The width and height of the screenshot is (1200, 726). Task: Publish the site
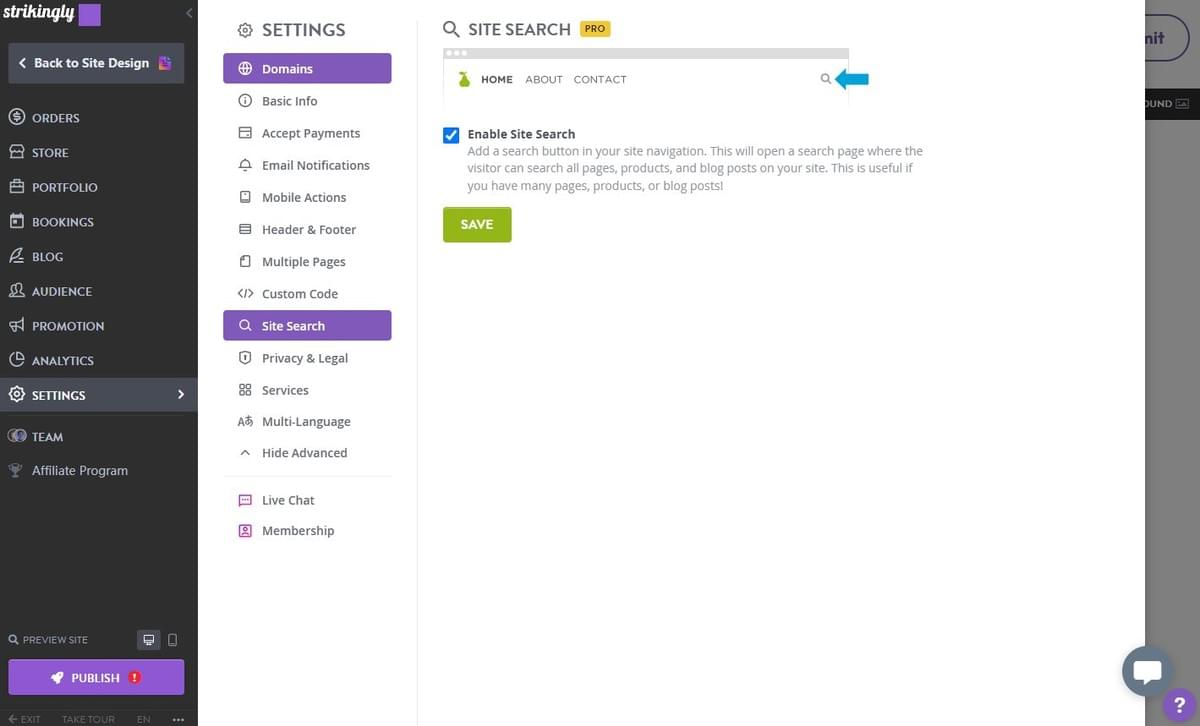tap(96, 677)
